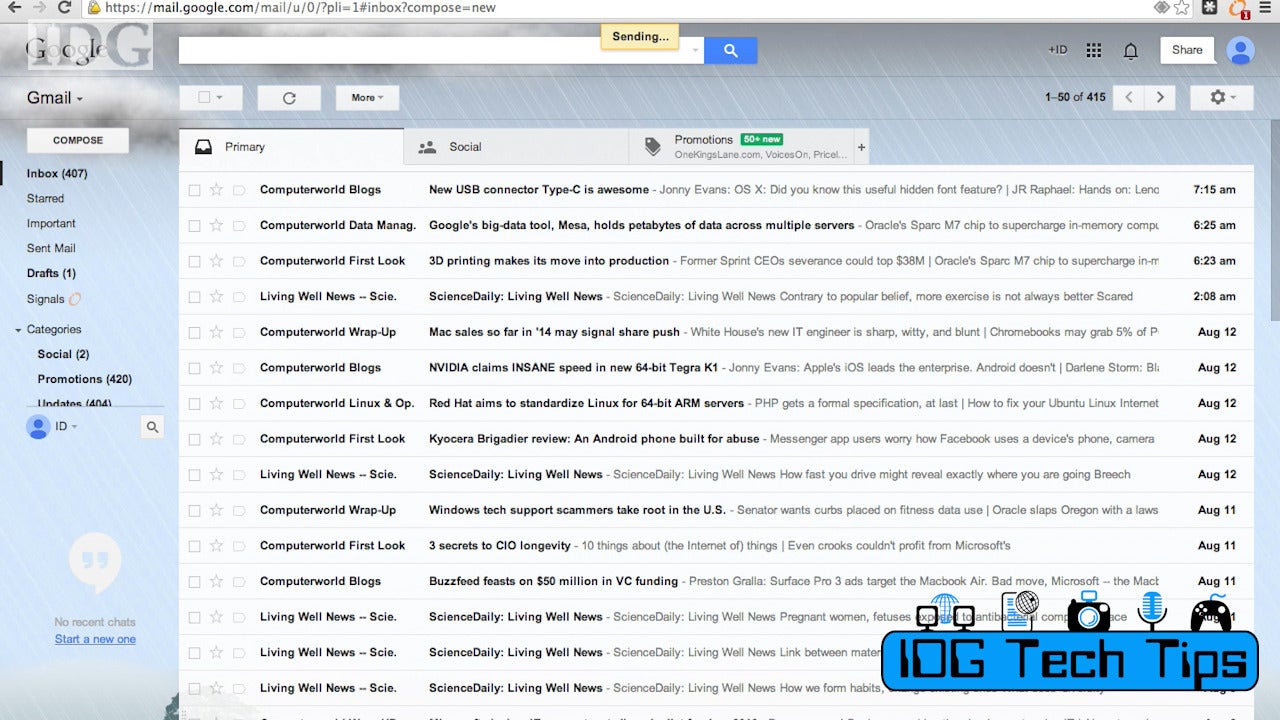Open the Sent Mail folder
This screenshot has width=1280, height=720.
click(x=51, y=248)
